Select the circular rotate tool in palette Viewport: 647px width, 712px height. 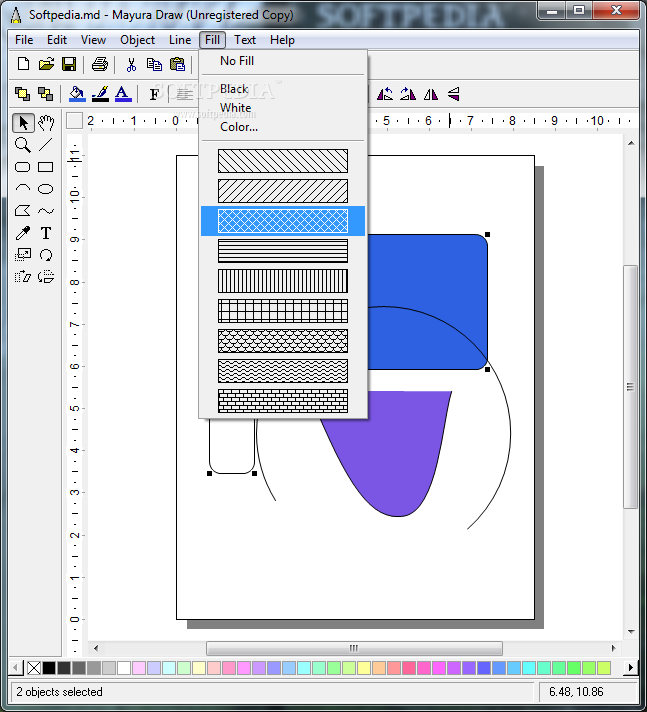45,255
